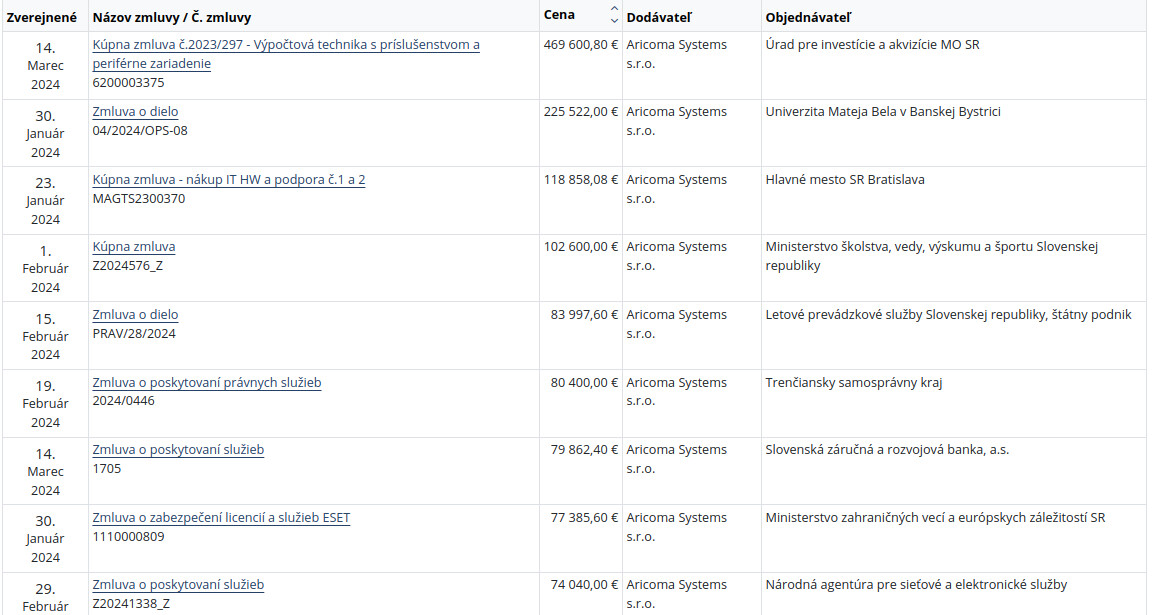Open the Kúpna zmluva link for Z2024576_Z

[x=134, y=247]
